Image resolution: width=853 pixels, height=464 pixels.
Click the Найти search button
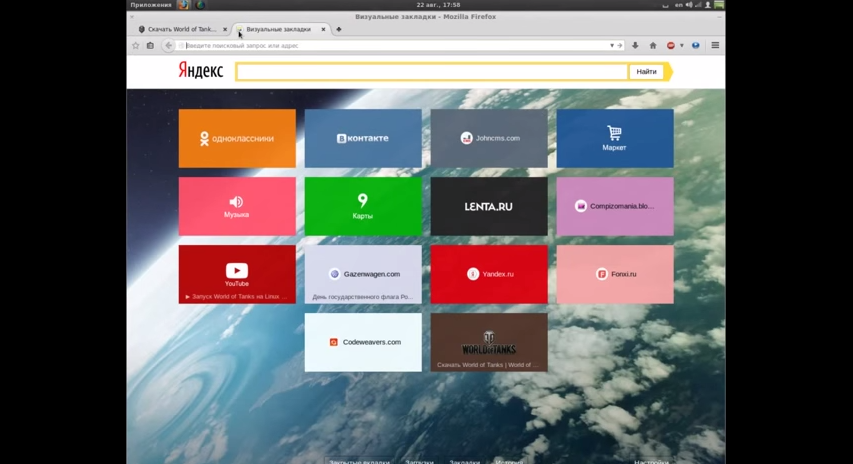click(646, 71)
